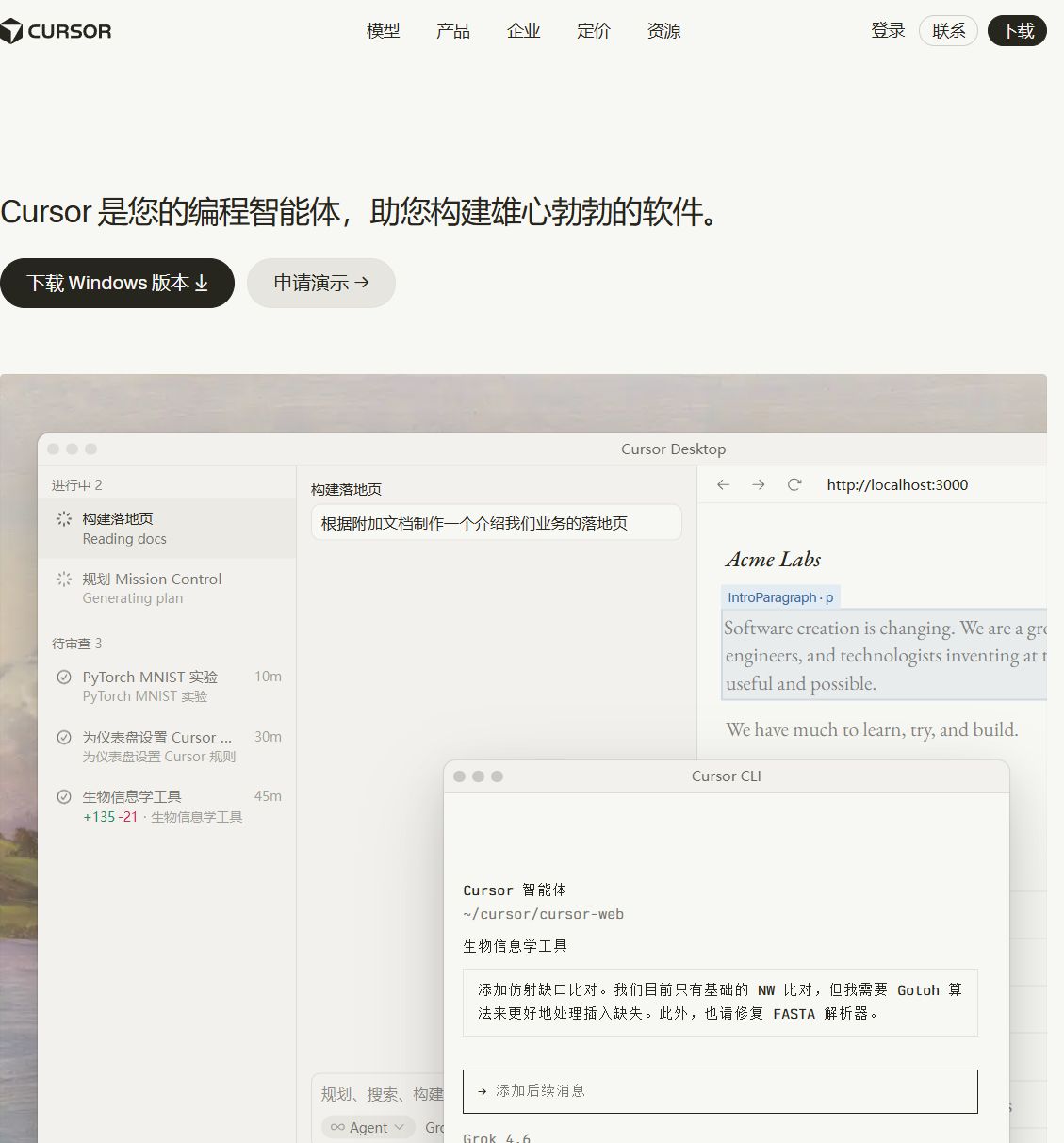Select the highlighted Software creation paragraph
The width and height of the screenshot is (1064, 1143).
tap(884, 655)
